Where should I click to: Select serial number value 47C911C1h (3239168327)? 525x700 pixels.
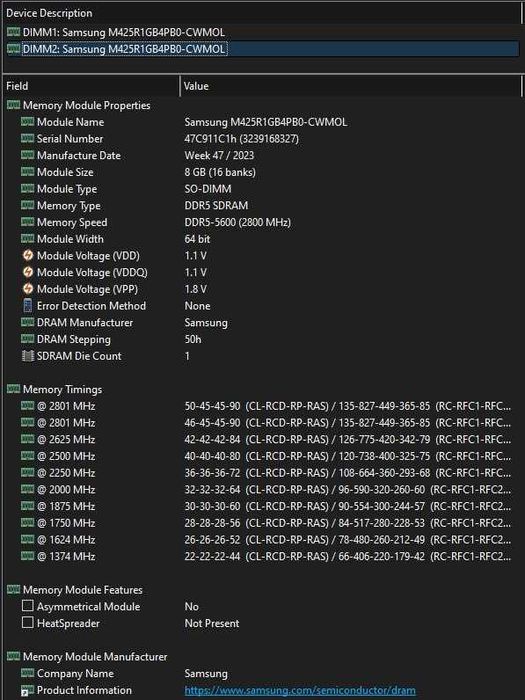point(242,138)
